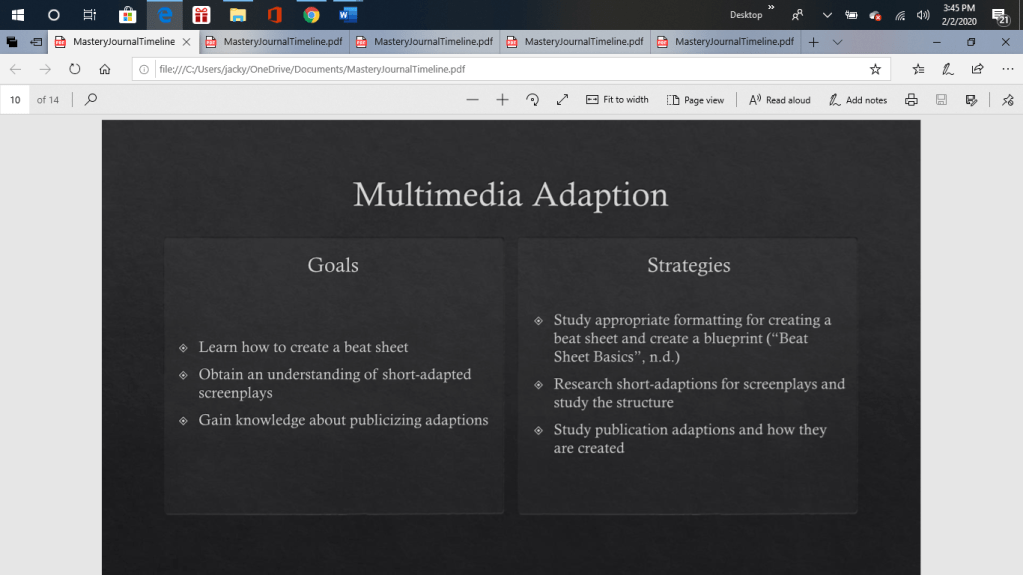The image size is (1023, 575).
Task: Rotate the PDF page
Action: click(532, 100)
